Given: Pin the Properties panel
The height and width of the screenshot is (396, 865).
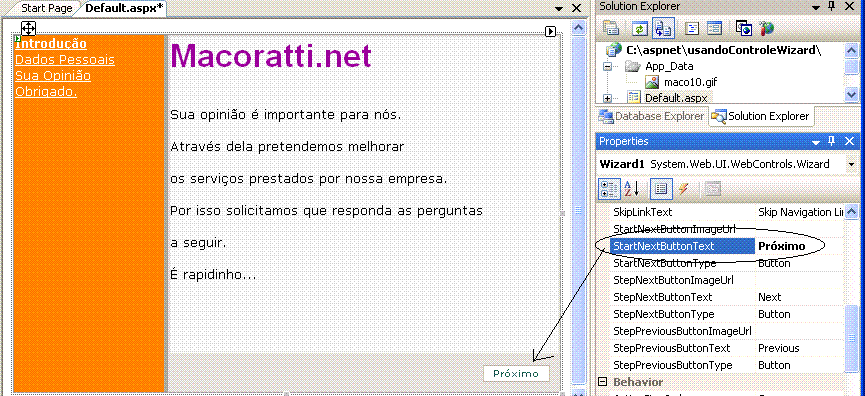Looking at the screenshot, I should [832, 141].
